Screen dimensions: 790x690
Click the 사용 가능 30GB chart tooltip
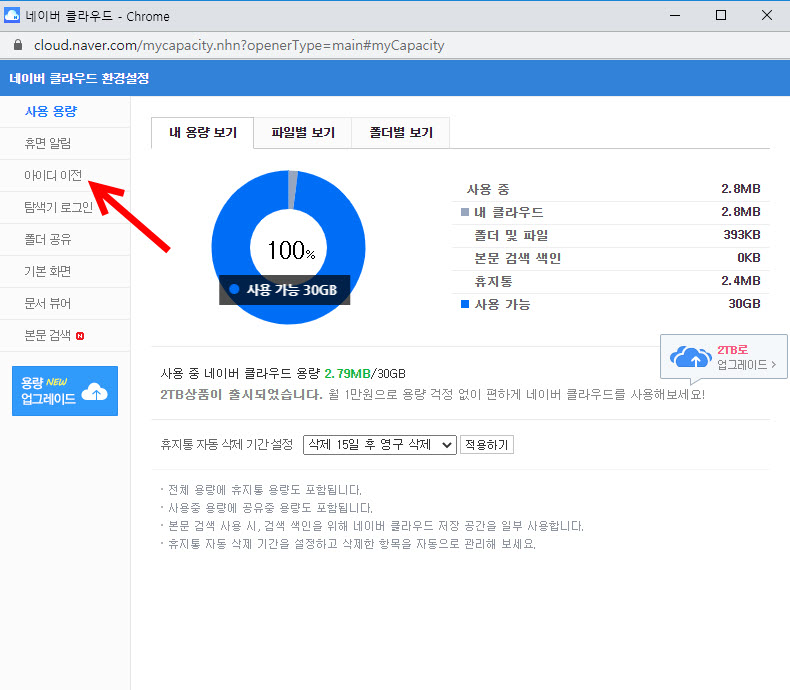pyautogui.click(x=285, y=290)
